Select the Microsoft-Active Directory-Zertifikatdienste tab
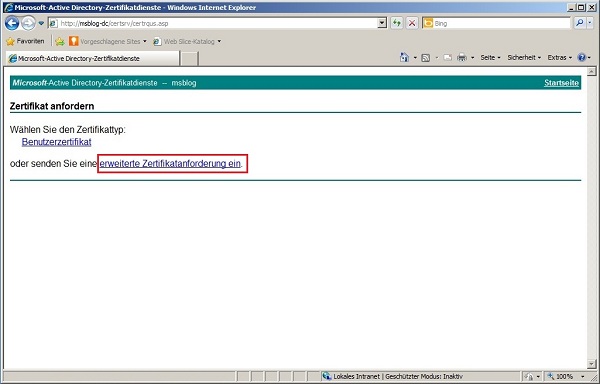Screen dimensions: 600x384 [92, 59]
